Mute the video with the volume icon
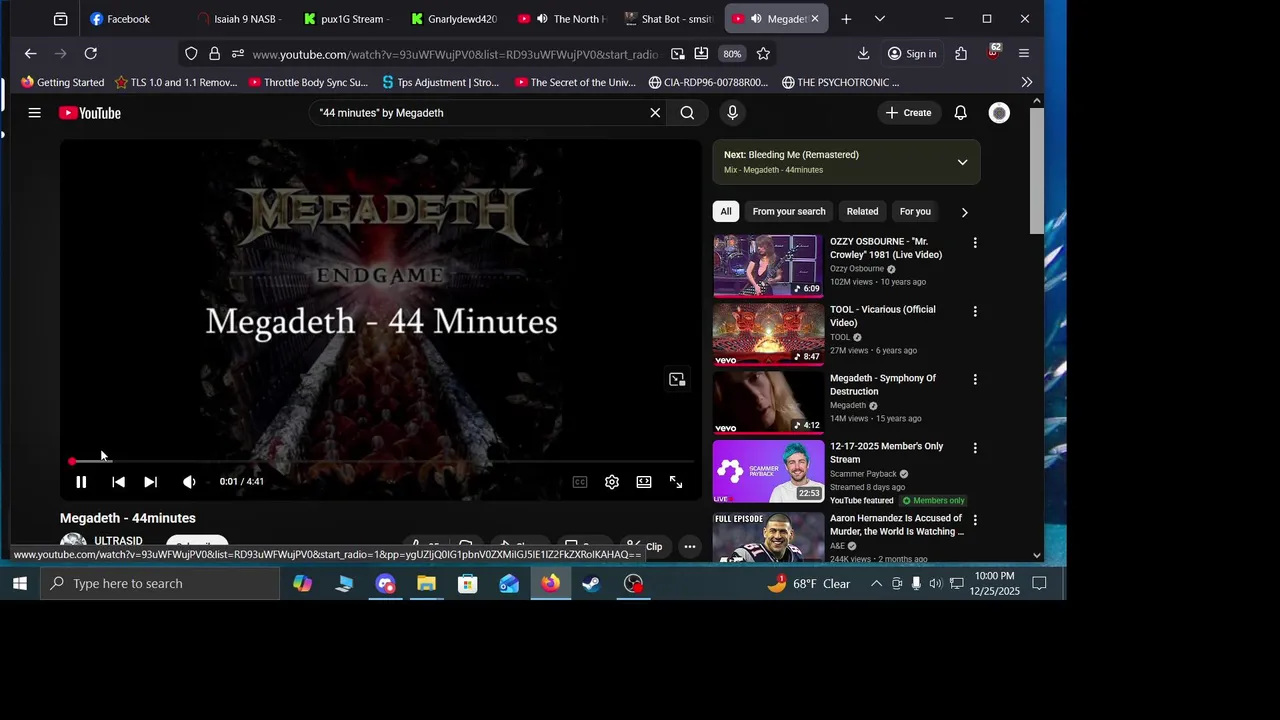Image resolution: width=1280 pixels, height=720 pixels. (189, 482)
